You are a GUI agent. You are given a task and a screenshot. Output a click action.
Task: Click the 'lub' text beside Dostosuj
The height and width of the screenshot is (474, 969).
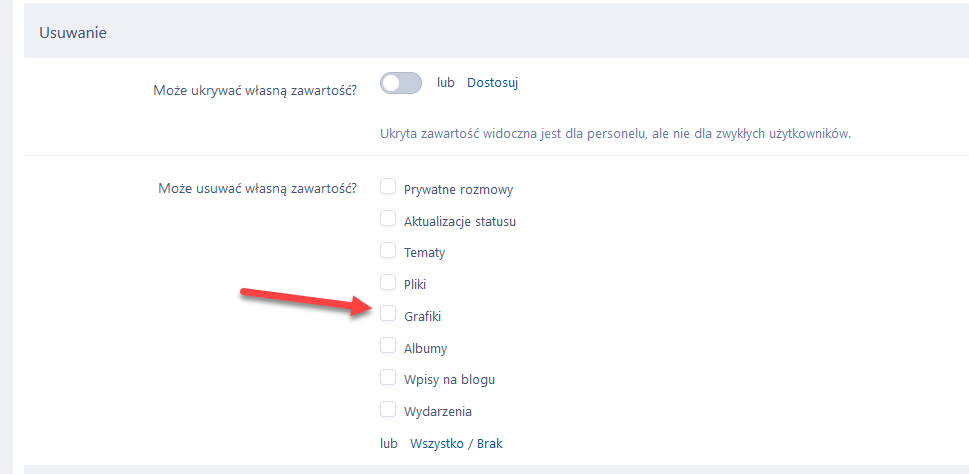(446, 83)
